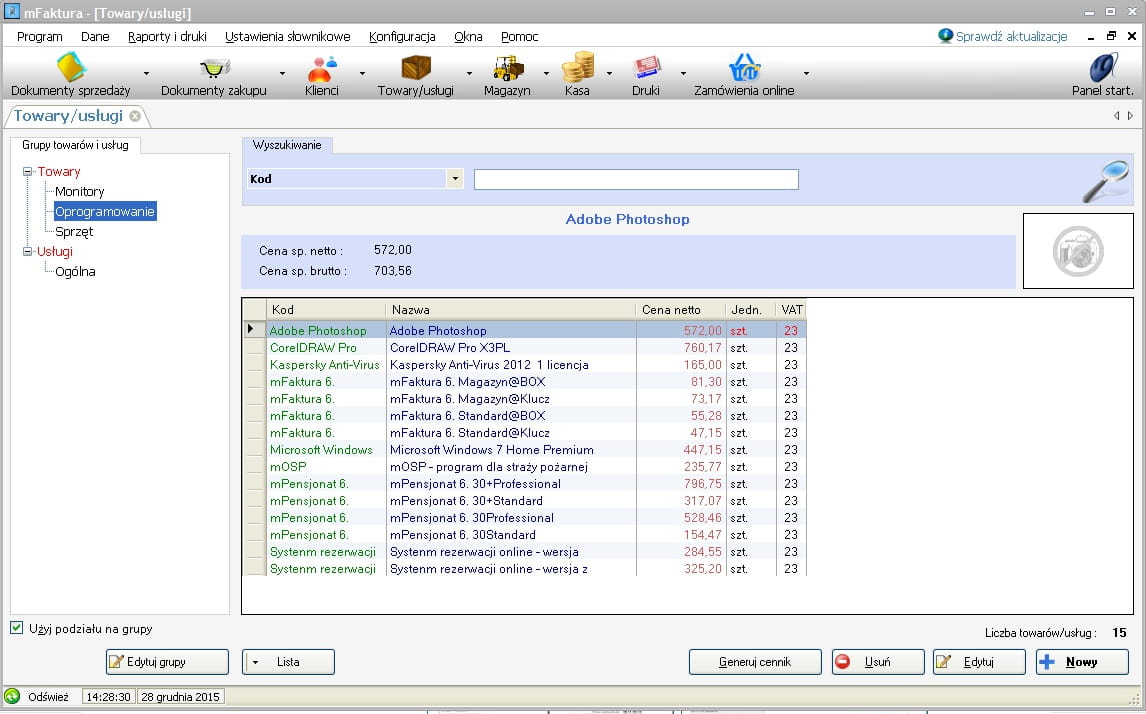Screen dimensions: 1146x714
Task: Open the Kod search field dropdown
Action: (x=455, y=179)
